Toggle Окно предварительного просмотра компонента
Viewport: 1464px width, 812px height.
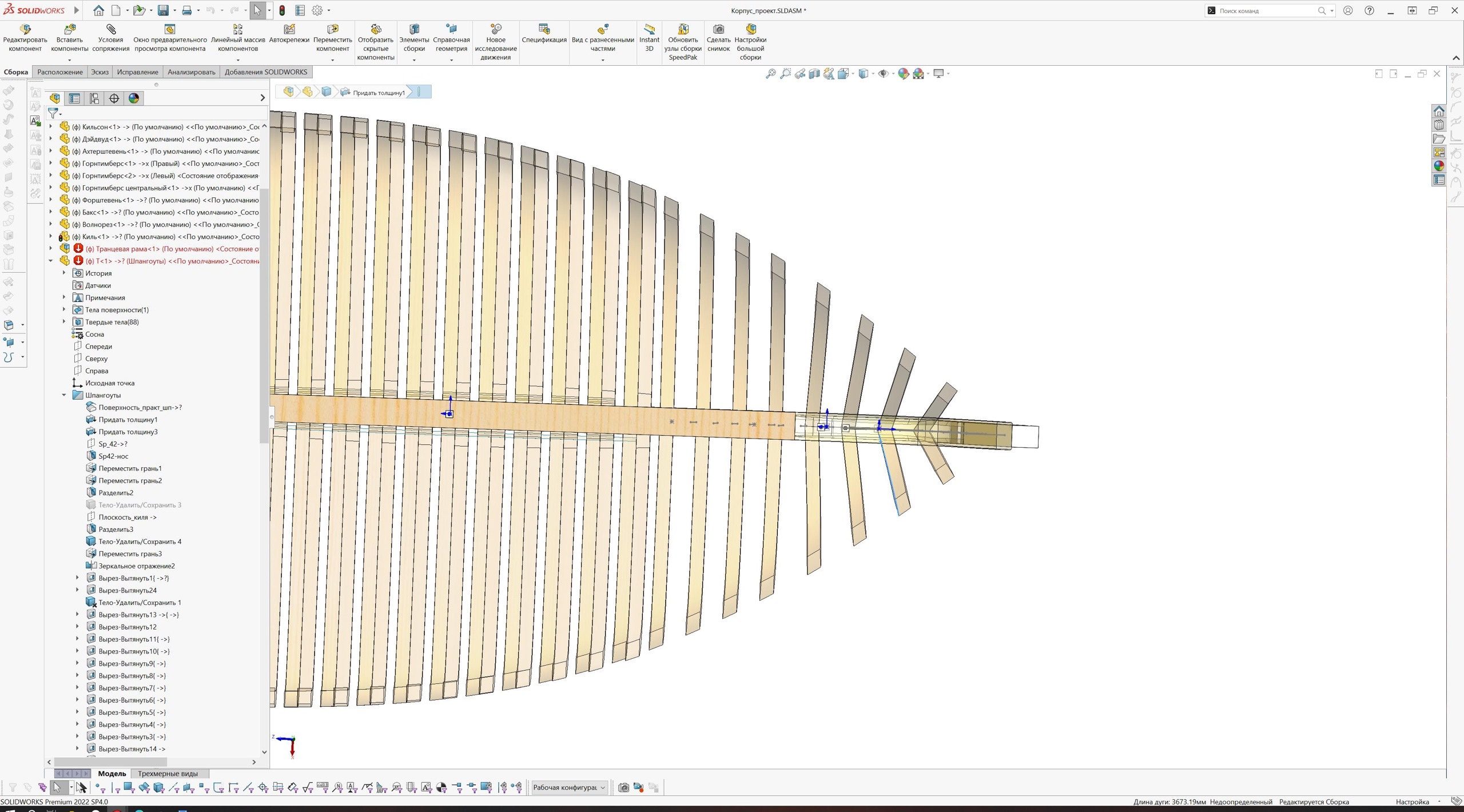point(170,30)
